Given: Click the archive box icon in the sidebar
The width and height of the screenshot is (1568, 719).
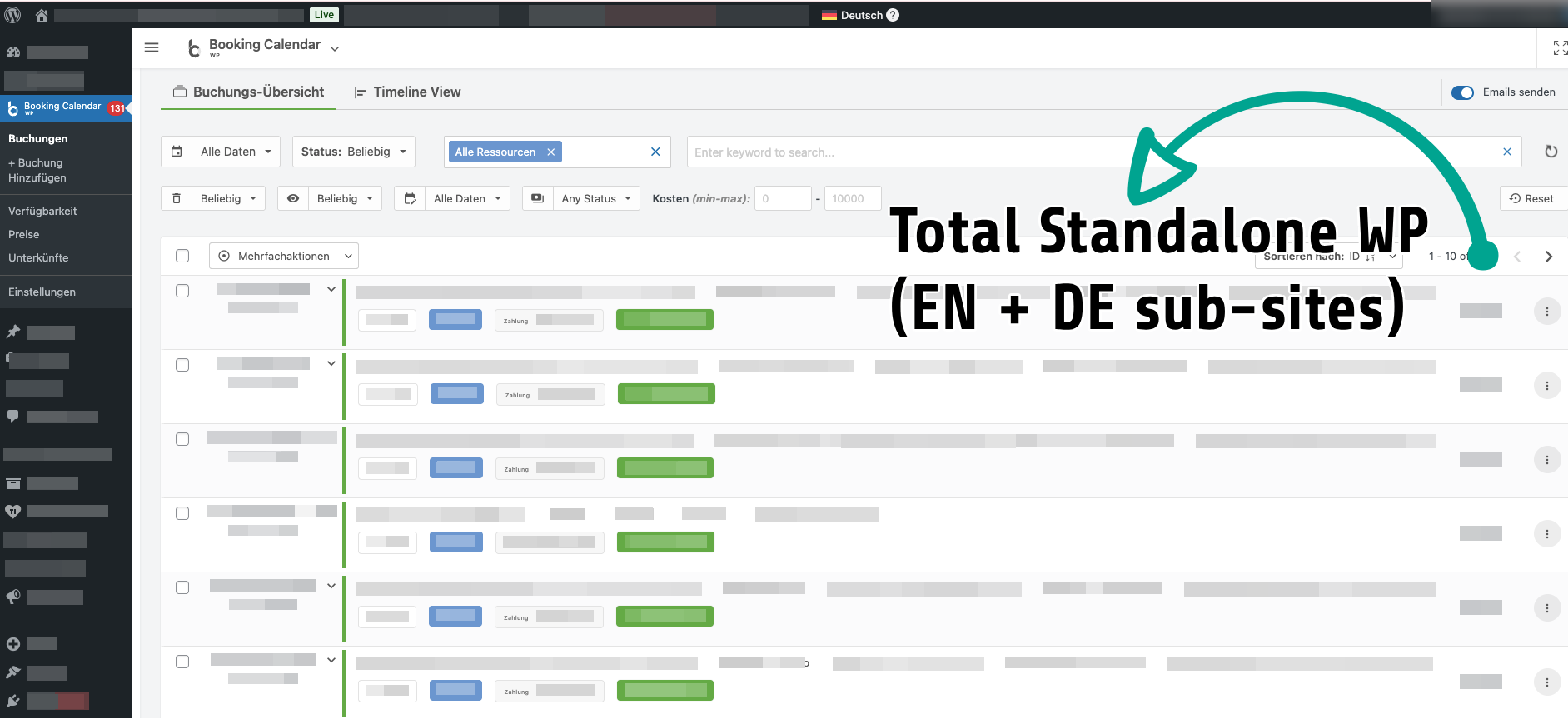Looking at the screenshot, I should pyautogui.click(x=13, y=483).
